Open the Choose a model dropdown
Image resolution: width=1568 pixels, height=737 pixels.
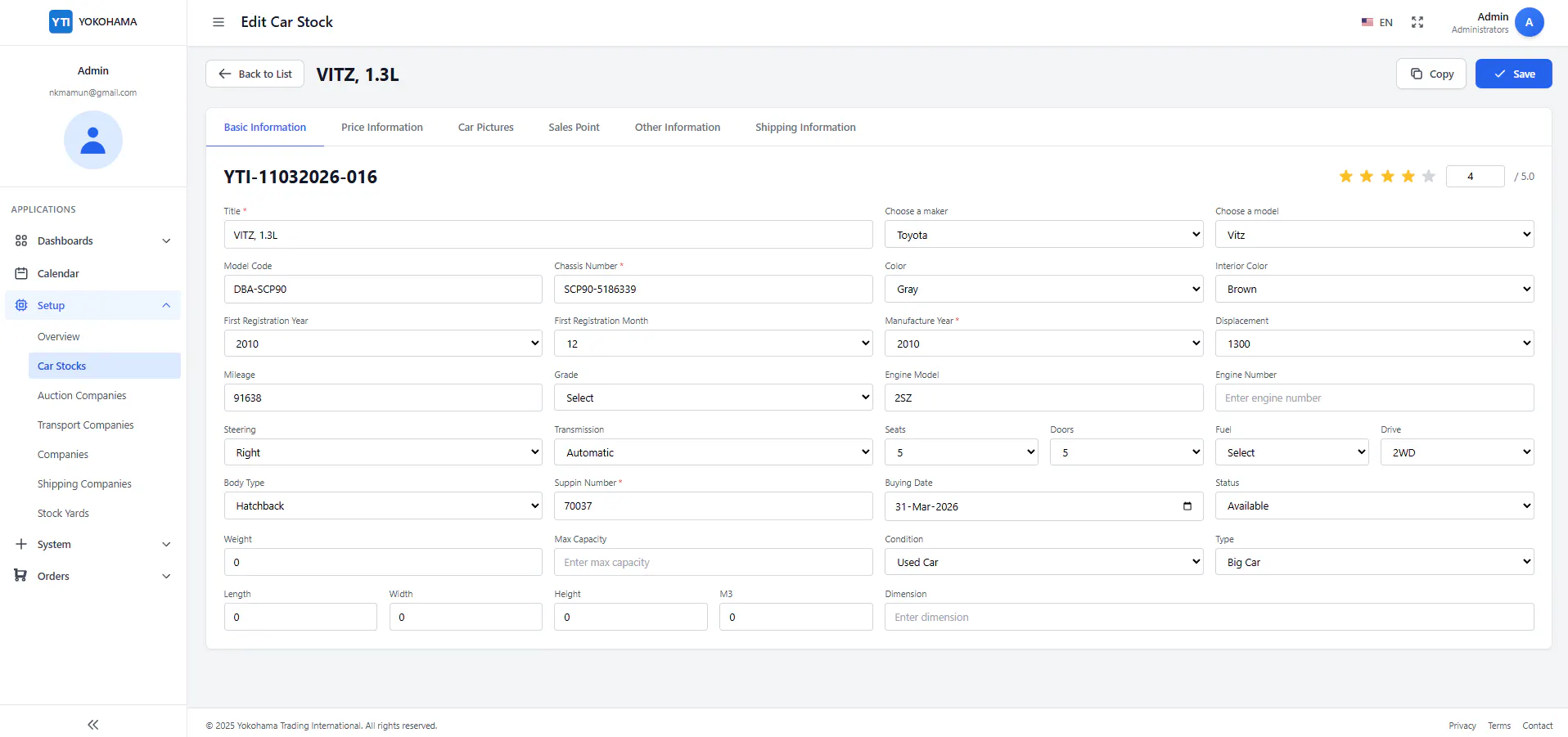1374,235
